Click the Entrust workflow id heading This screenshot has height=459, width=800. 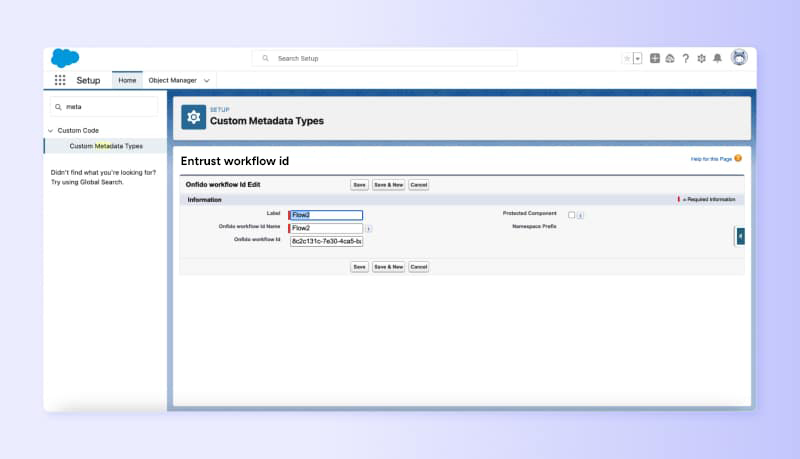[235, 161]
